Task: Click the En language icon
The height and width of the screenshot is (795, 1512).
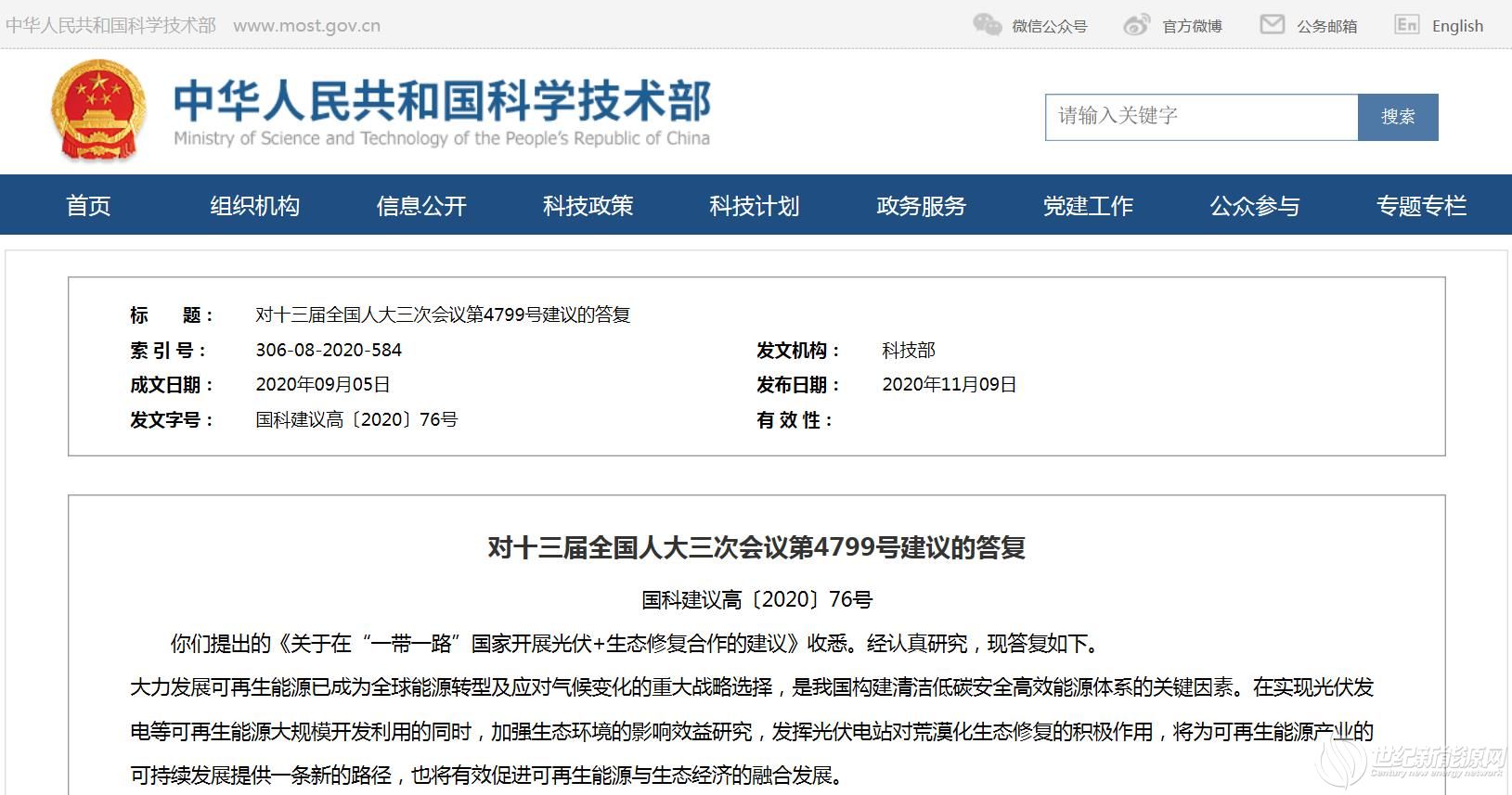Action: click(x=1406, y=25)
